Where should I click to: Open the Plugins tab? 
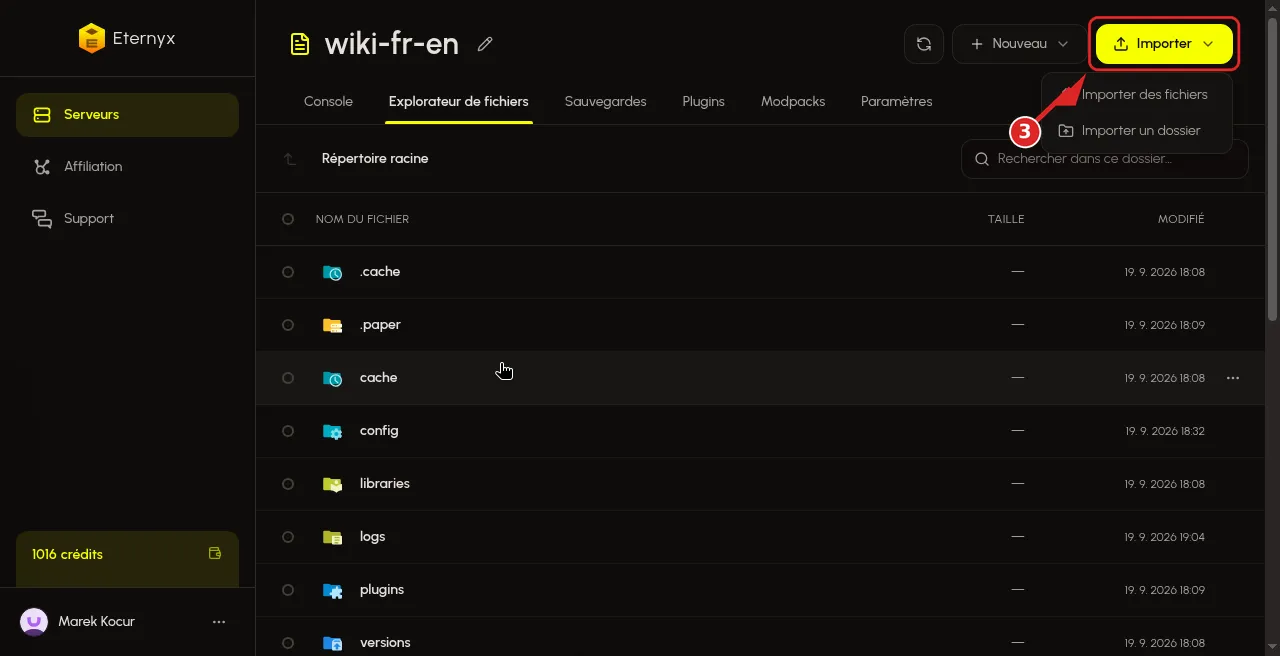coord(703,101)
